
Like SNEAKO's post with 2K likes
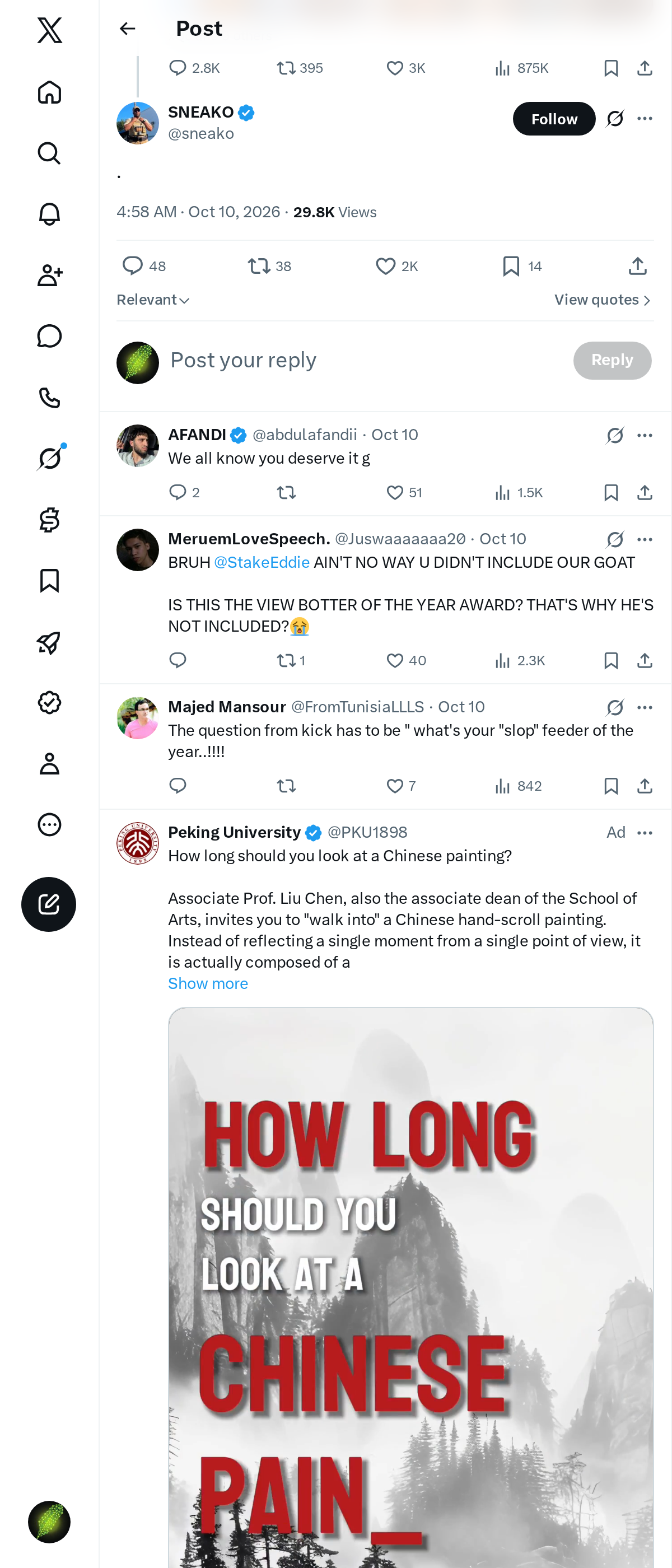[x=396, y=266]
